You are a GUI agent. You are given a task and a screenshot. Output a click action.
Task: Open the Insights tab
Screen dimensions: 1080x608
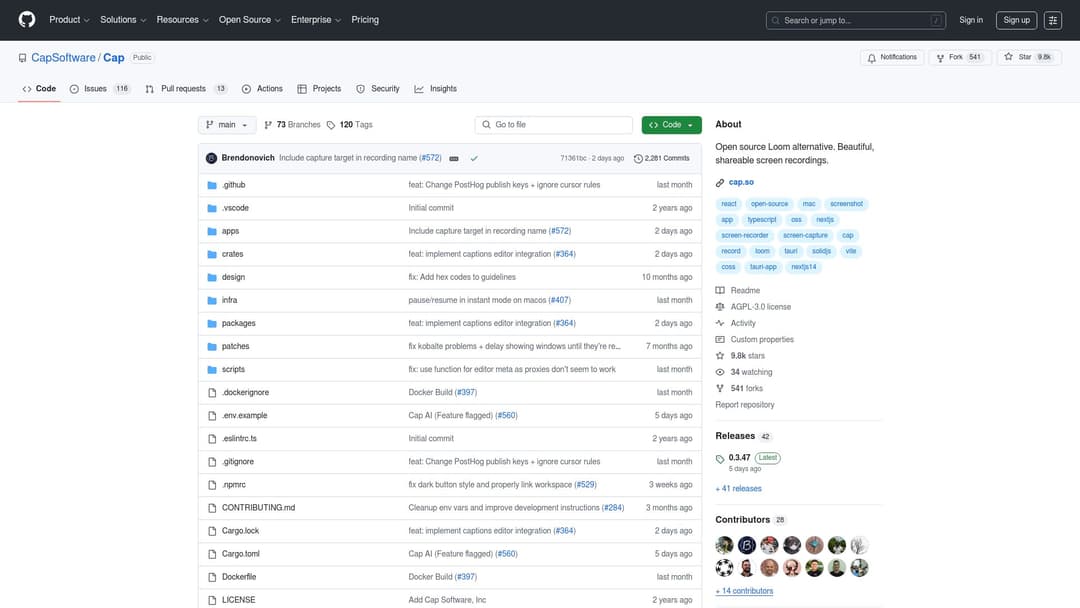435,89
